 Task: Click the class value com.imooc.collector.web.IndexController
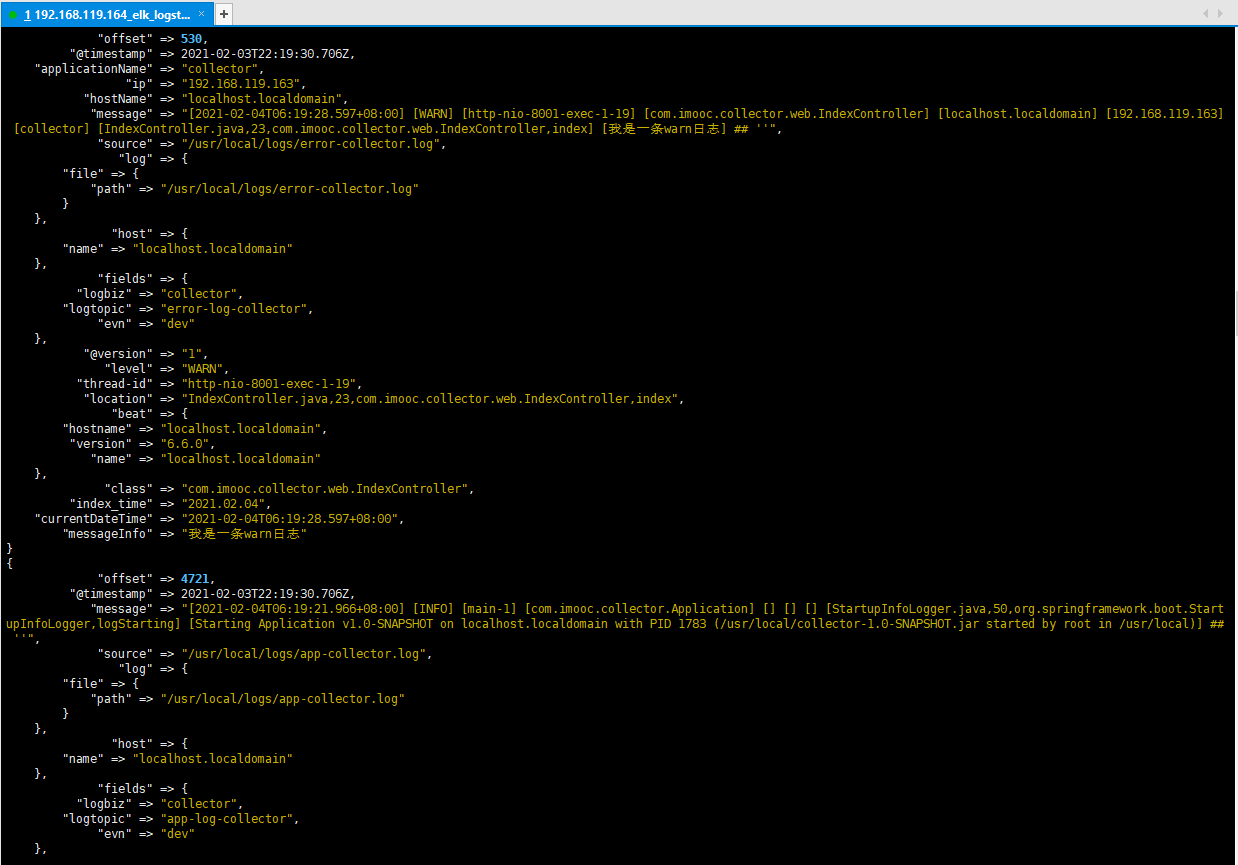click(324, 489)
